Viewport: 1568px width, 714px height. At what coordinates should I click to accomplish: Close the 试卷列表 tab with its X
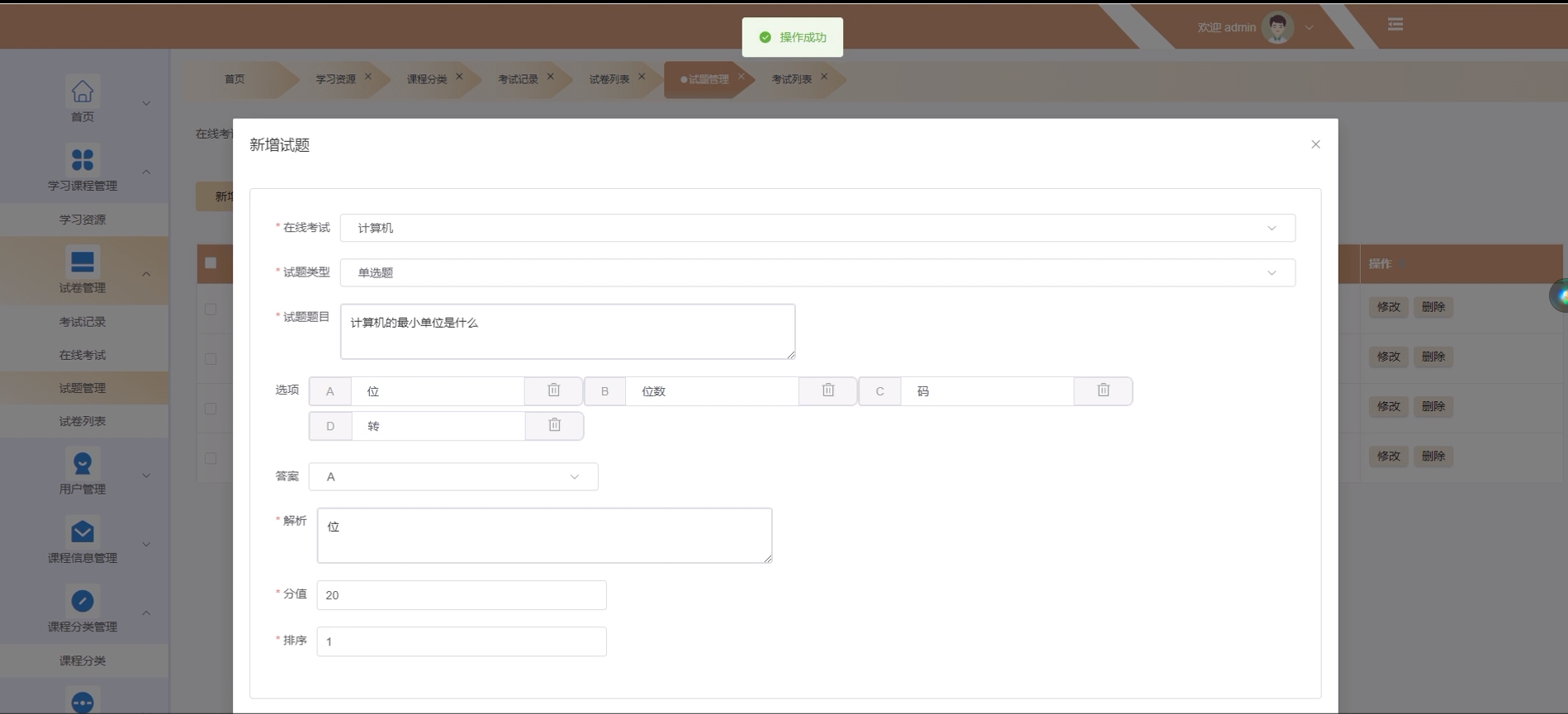pyautogui.click(x=642, y=77)
